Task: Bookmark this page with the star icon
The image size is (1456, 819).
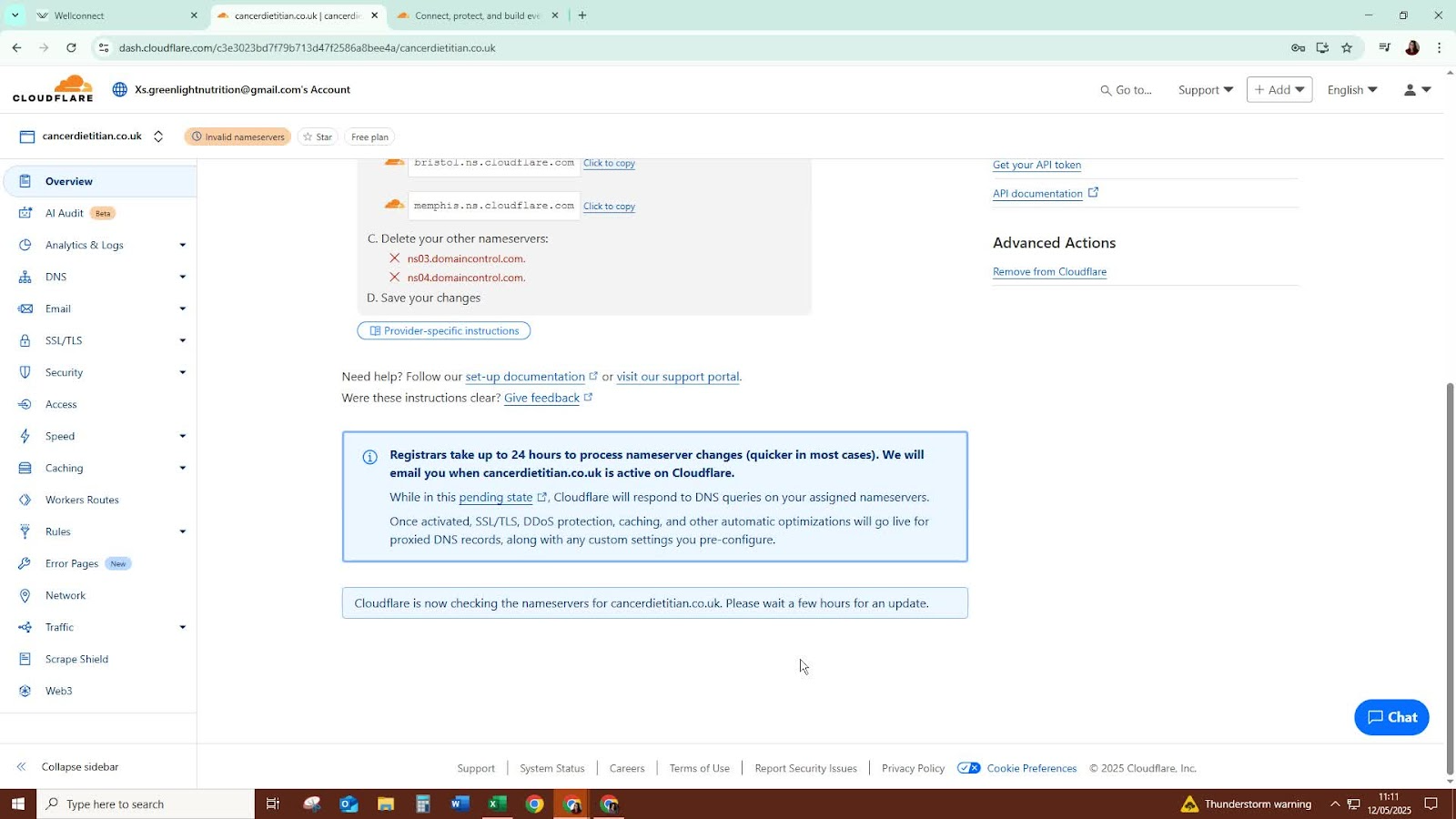Action: [x=1347, y=47]
